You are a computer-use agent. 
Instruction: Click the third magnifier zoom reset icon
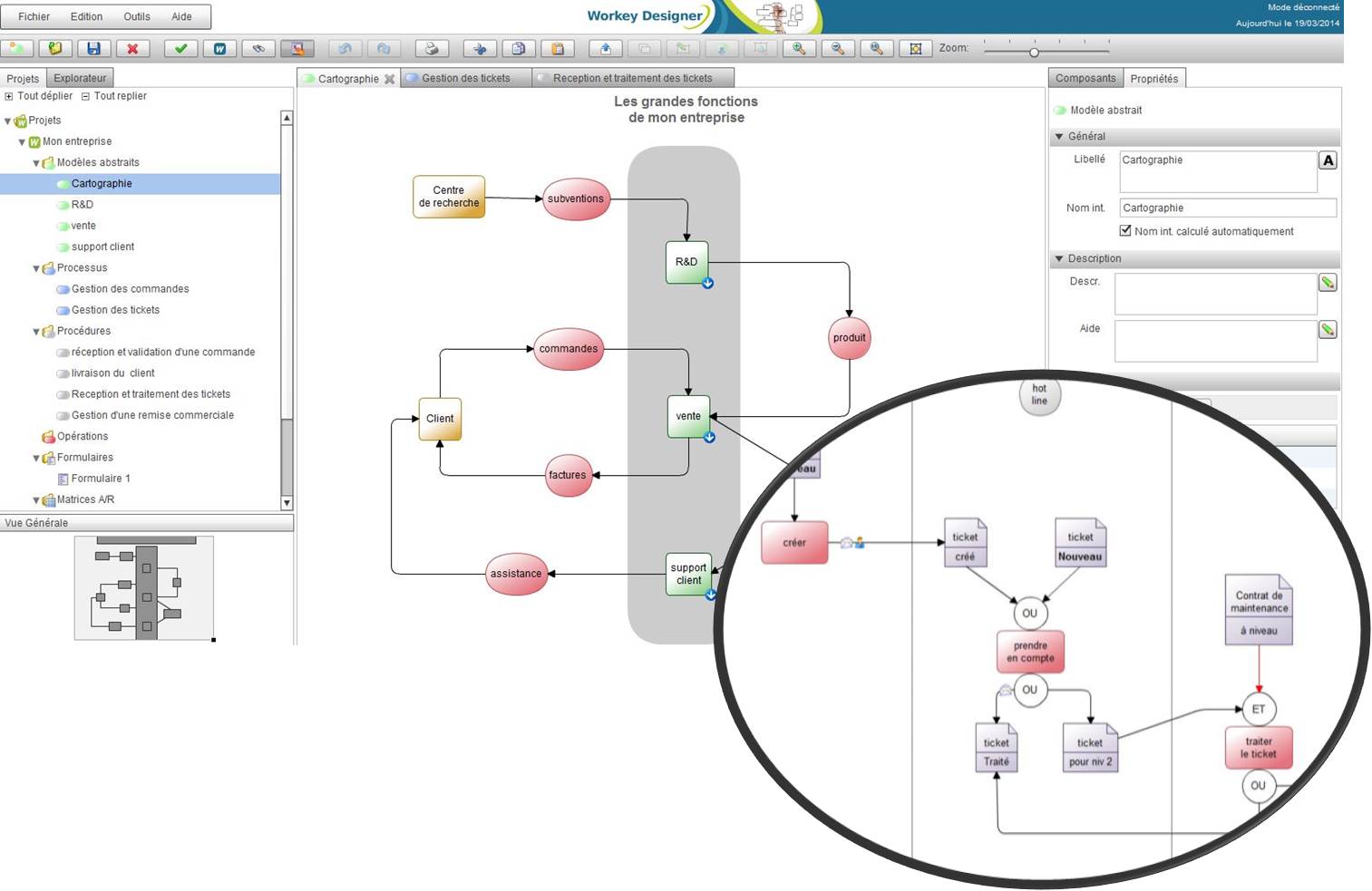(x=877, y=48)
